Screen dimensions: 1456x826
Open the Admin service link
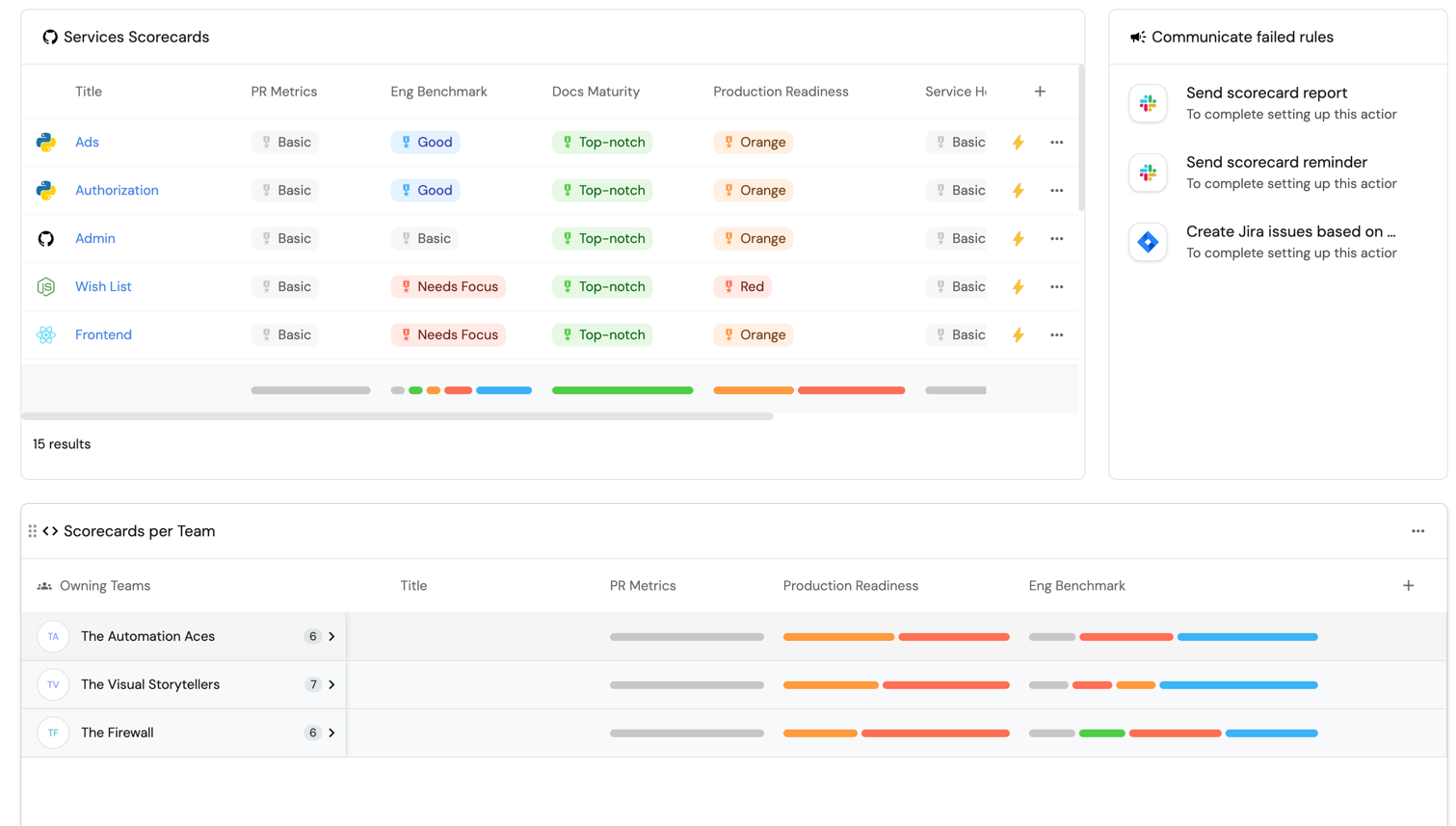point(95,239)
